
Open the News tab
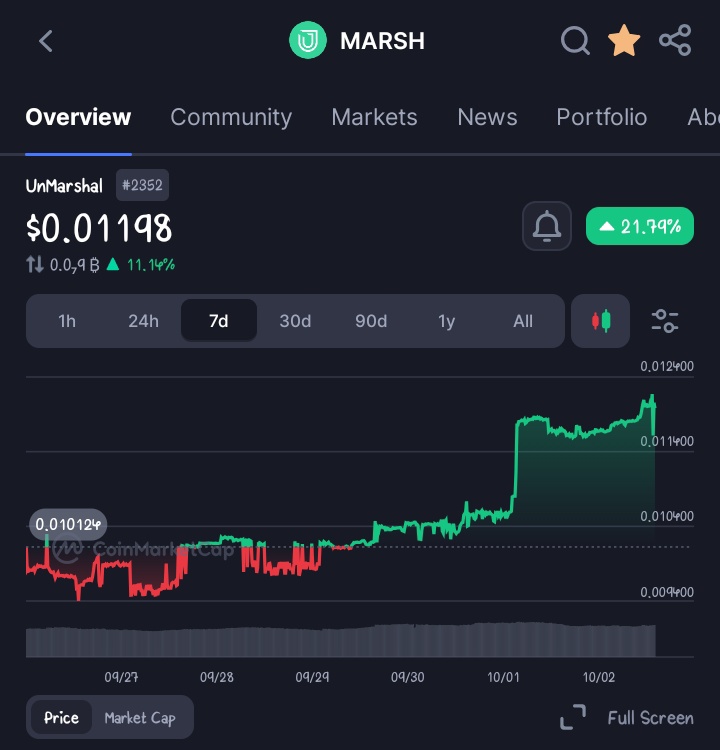click(x=487, y=117)
